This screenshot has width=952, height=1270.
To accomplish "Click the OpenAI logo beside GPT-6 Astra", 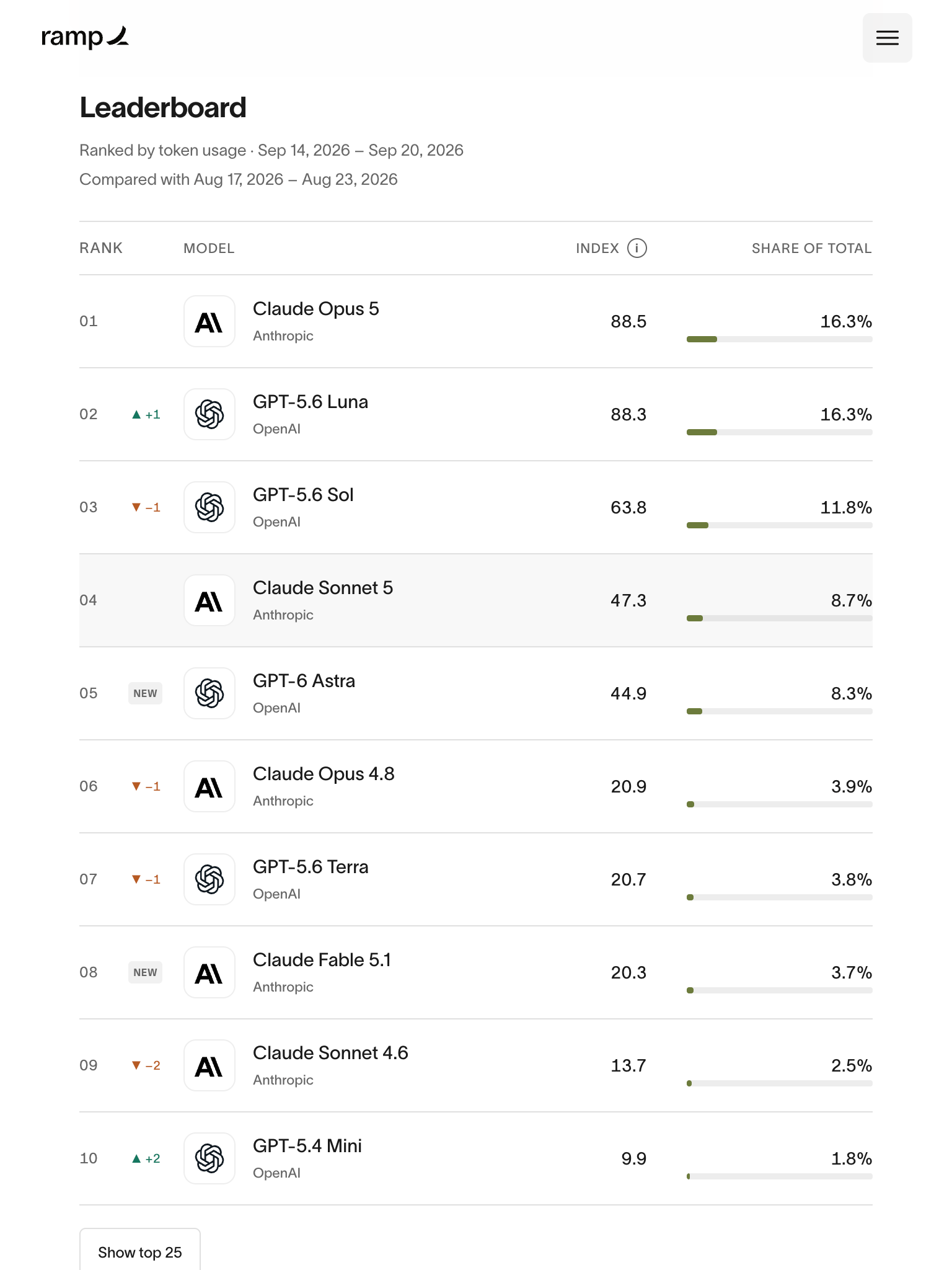I will (209, 693).
